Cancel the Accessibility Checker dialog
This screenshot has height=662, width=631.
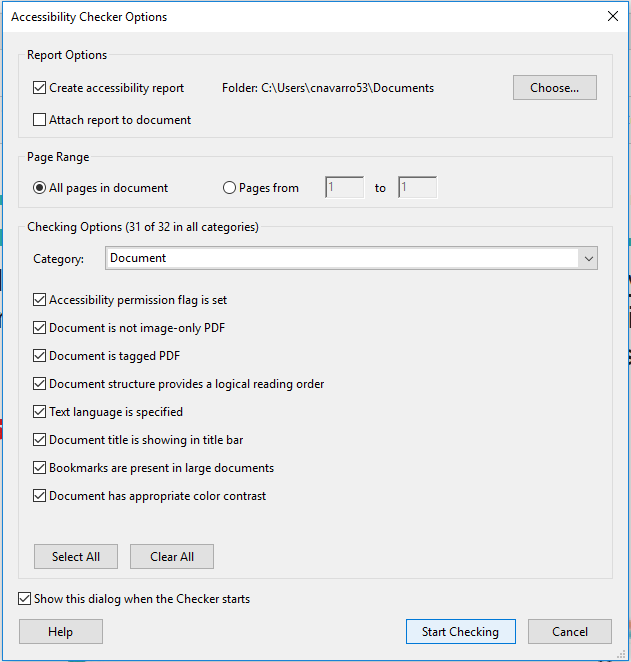(x=570, y=632)
